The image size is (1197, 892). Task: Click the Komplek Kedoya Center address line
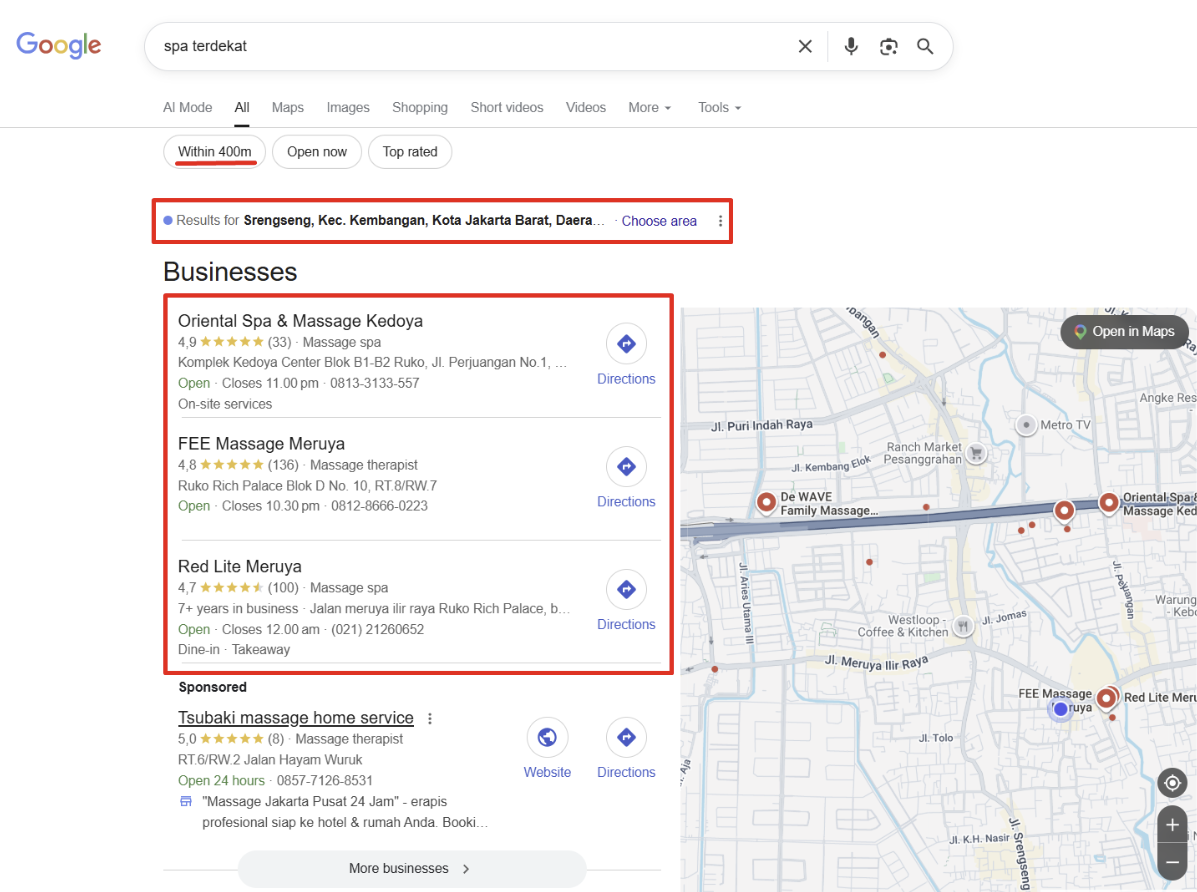click(373, 363)
